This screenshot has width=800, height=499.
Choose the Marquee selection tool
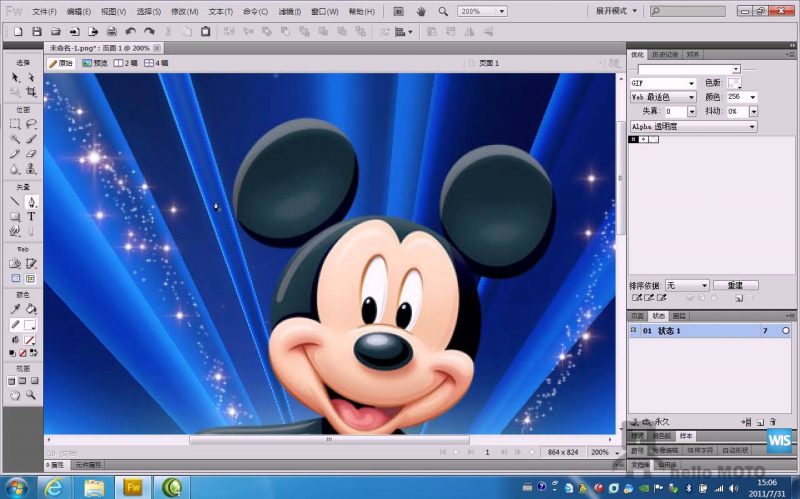tap(15, 124)
